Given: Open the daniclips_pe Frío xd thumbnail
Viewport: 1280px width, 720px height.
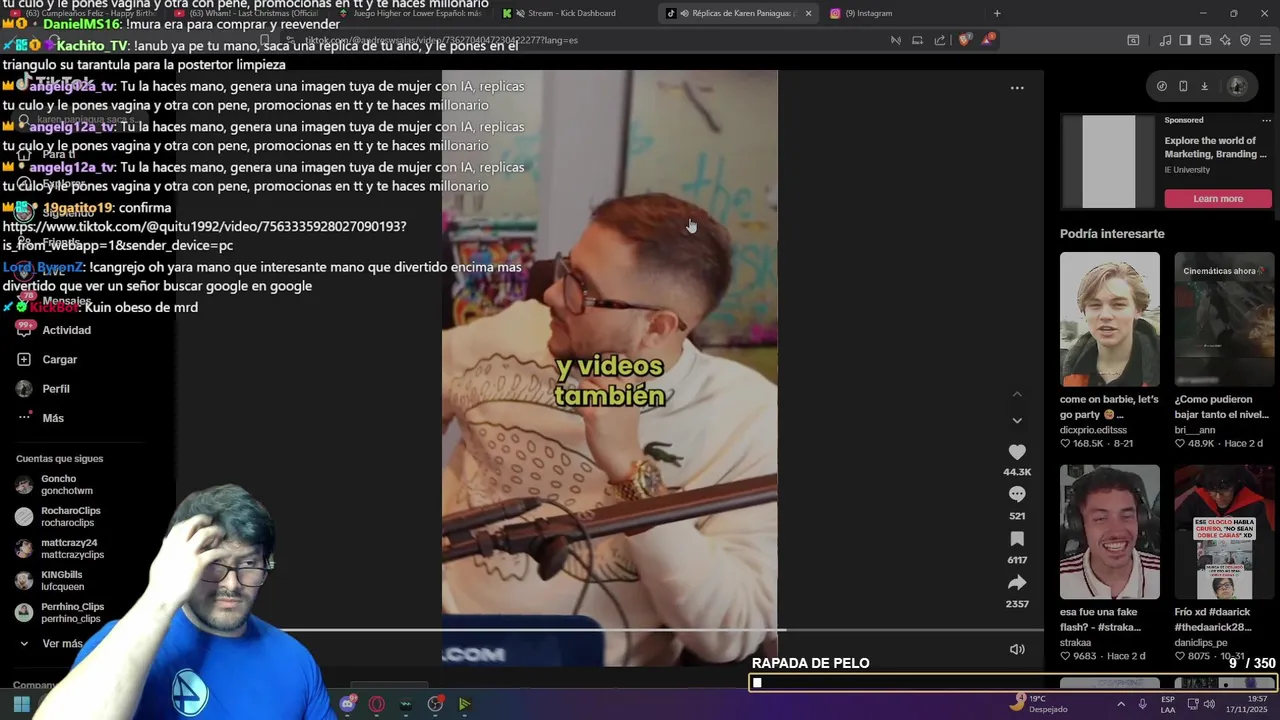Looking at the screenshot, I should coord(1224,532).
